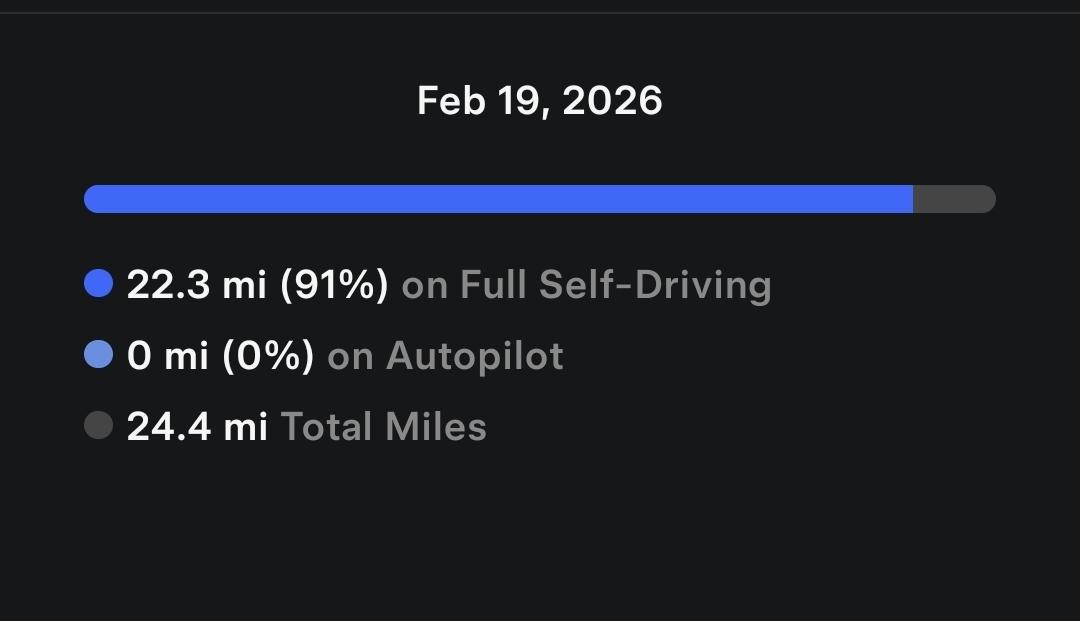
Task: Open the "on Autopilot" label
Action: pos(446,356)
